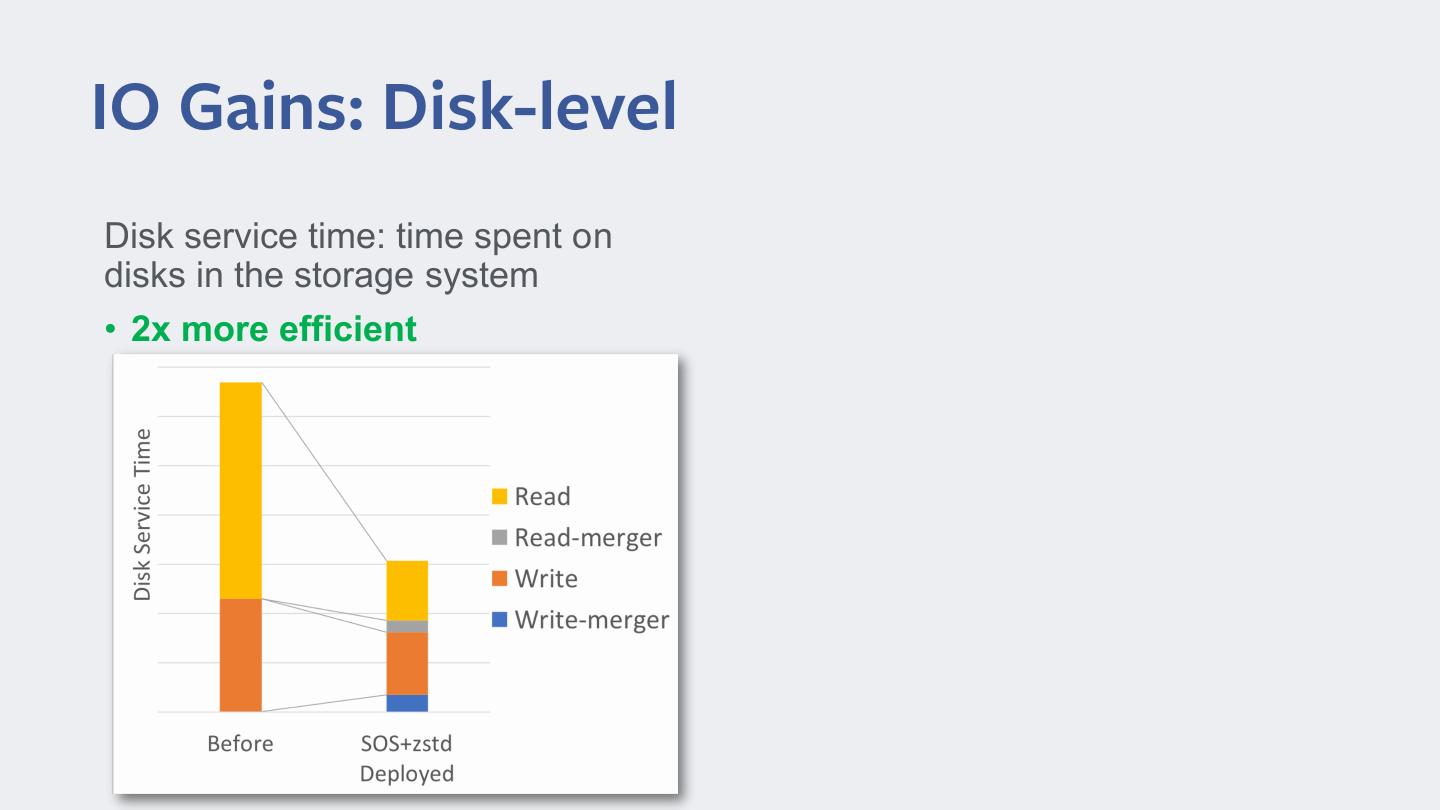Select the "Write" legend label text
The width and height of the screenshot is (1440, 810).
[x=546, y=578]
